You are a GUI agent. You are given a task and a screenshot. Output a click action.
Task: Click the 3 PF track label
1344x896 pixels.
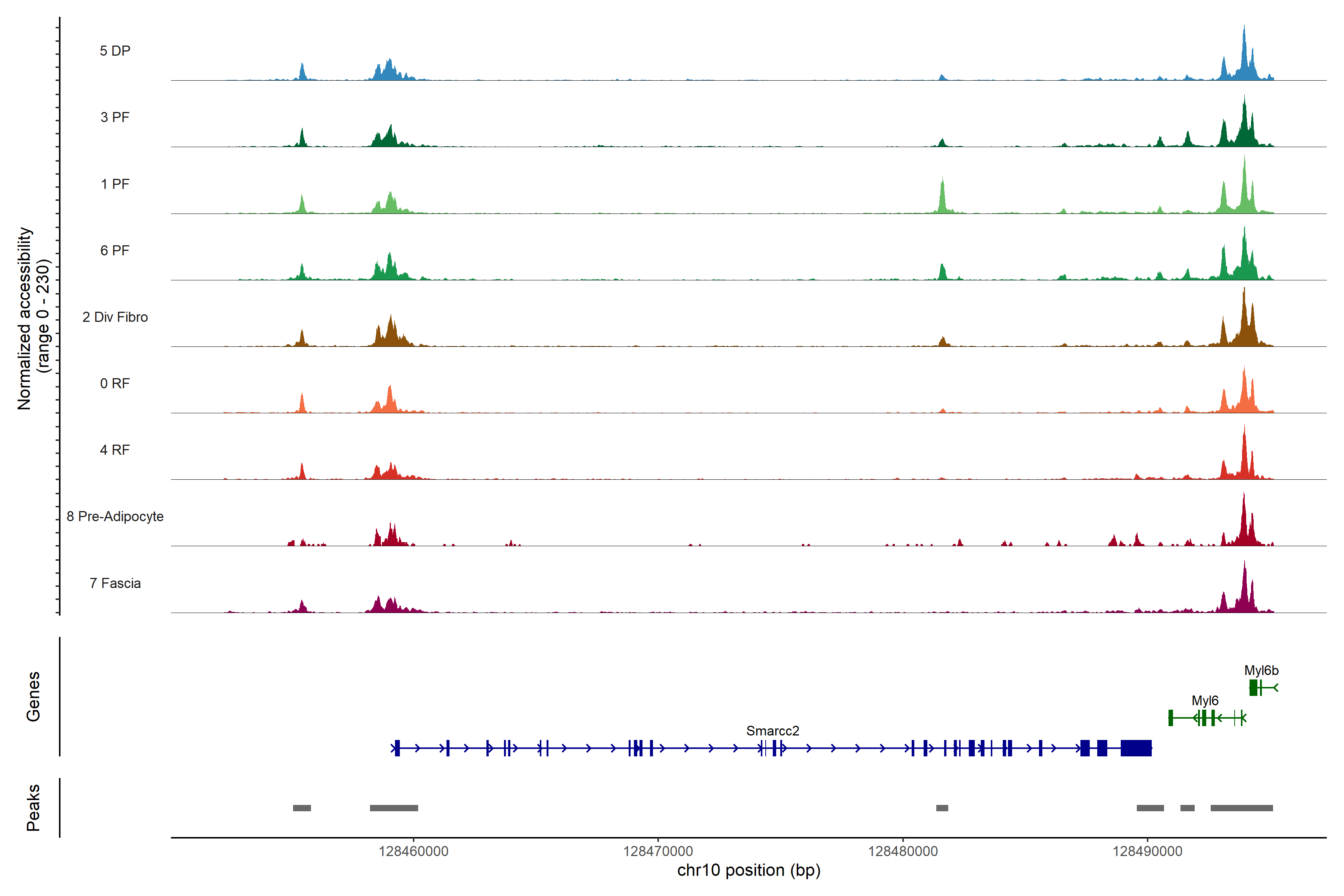tap(115, 117)
